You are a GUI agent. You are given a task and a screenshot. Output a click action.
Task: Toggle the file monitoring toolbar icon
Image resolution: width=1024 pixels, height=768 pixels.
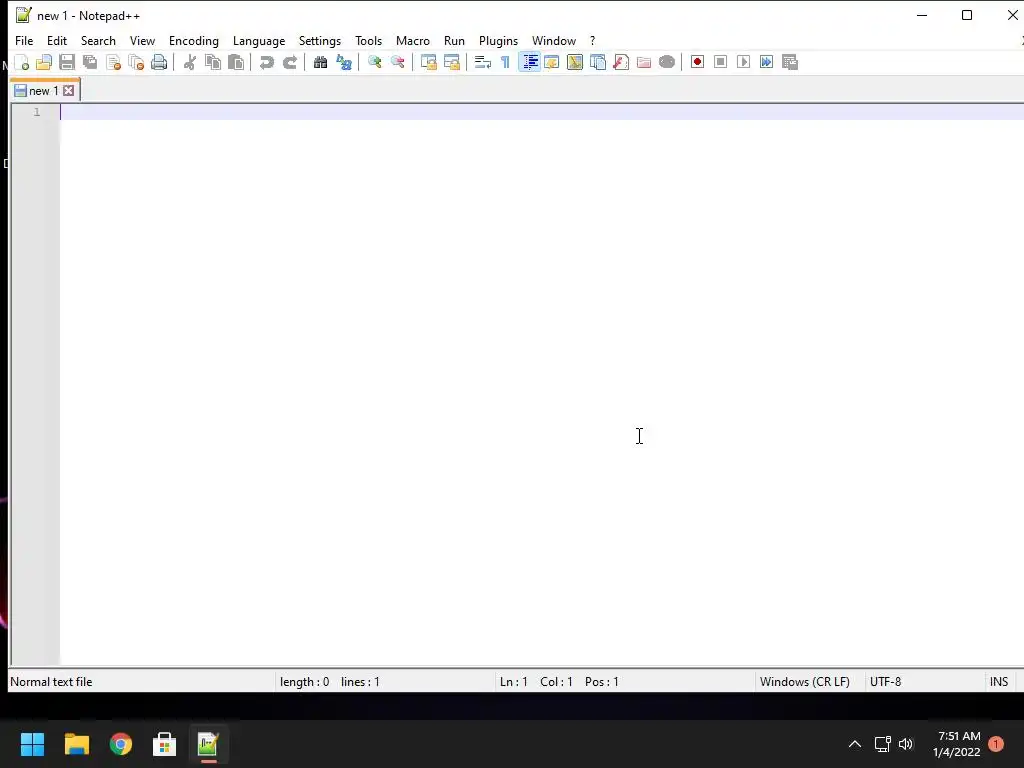pyautogui.click(x=667, y=62)
